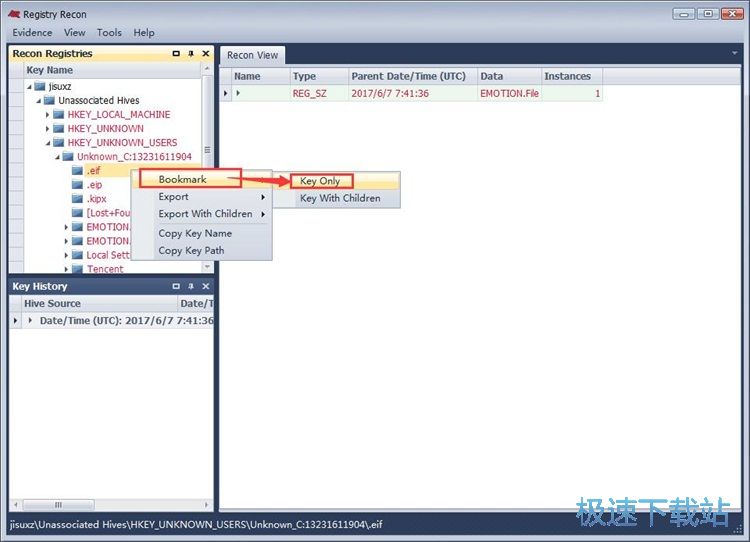Pin the Recon Registries panel

click(191, 54)
